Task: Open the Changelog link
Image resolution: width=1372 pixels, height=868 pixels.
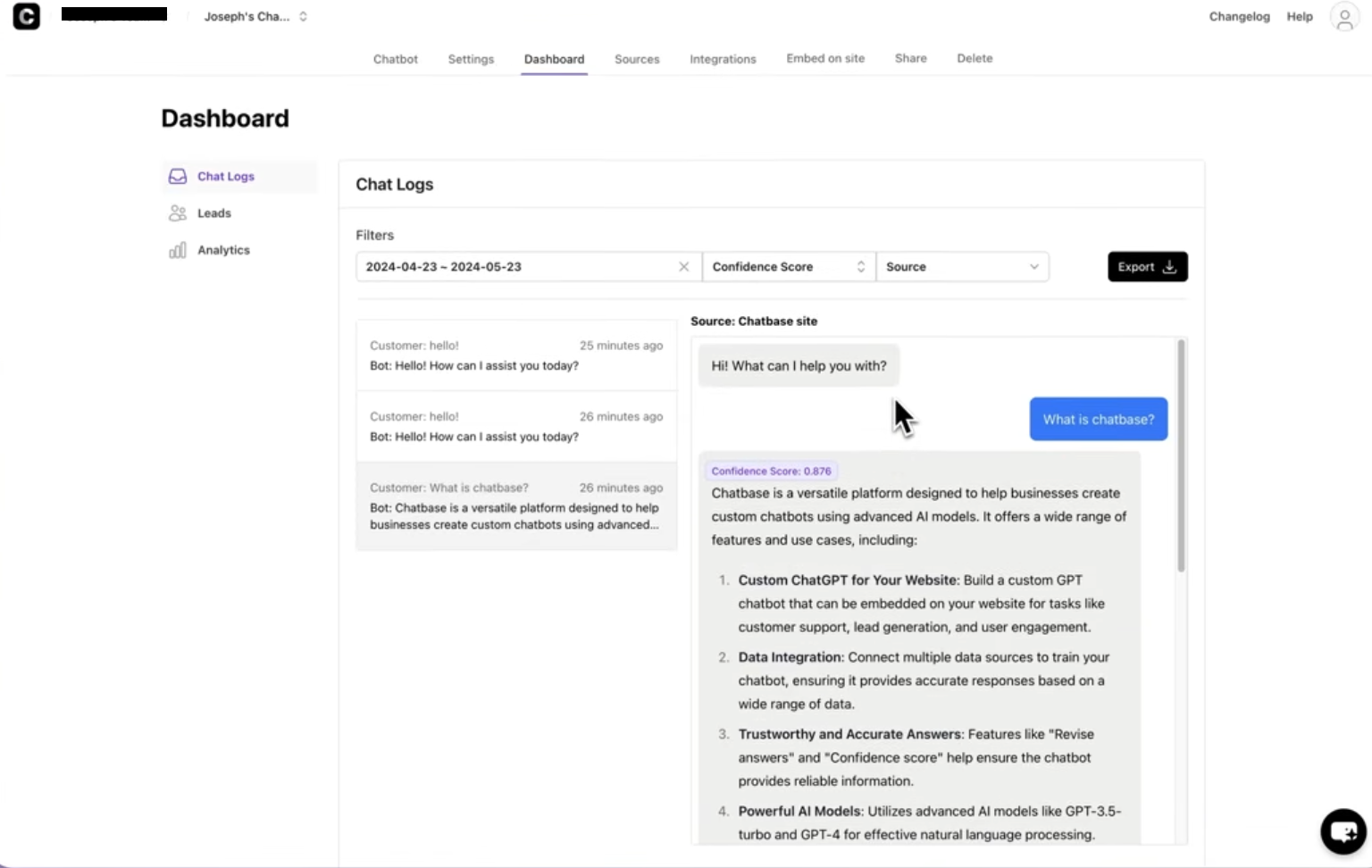Action: (x=1239, y=16)
